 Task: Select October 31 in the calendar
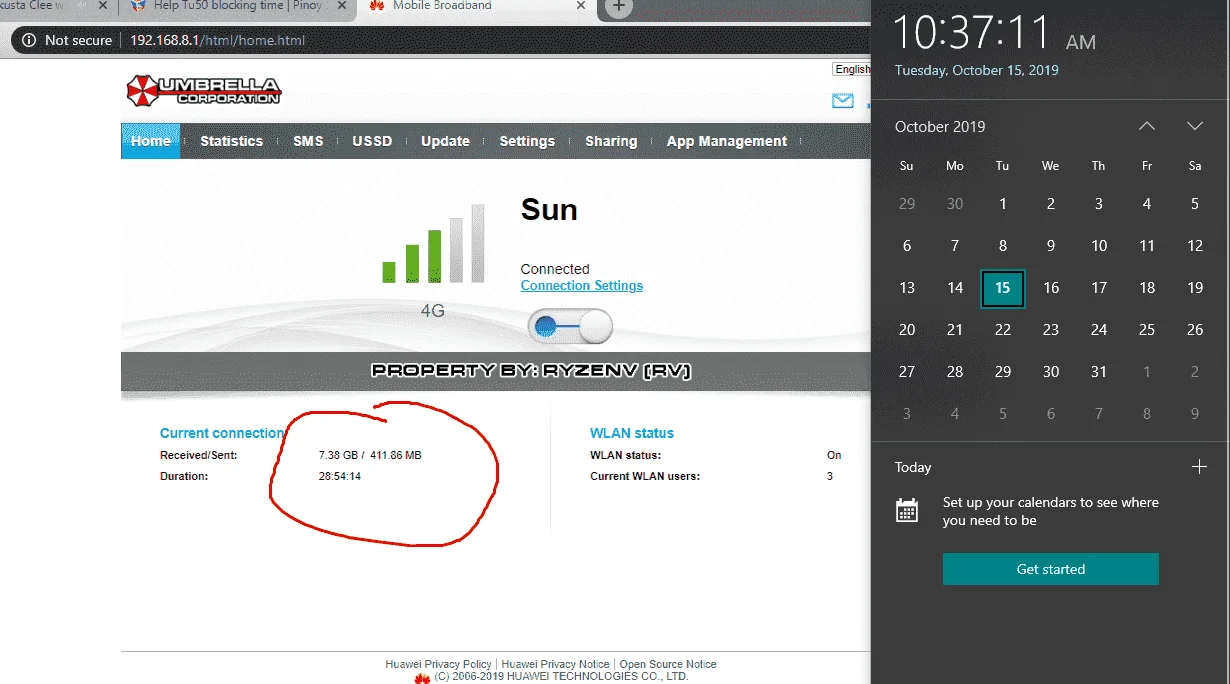click(1099, 372)
